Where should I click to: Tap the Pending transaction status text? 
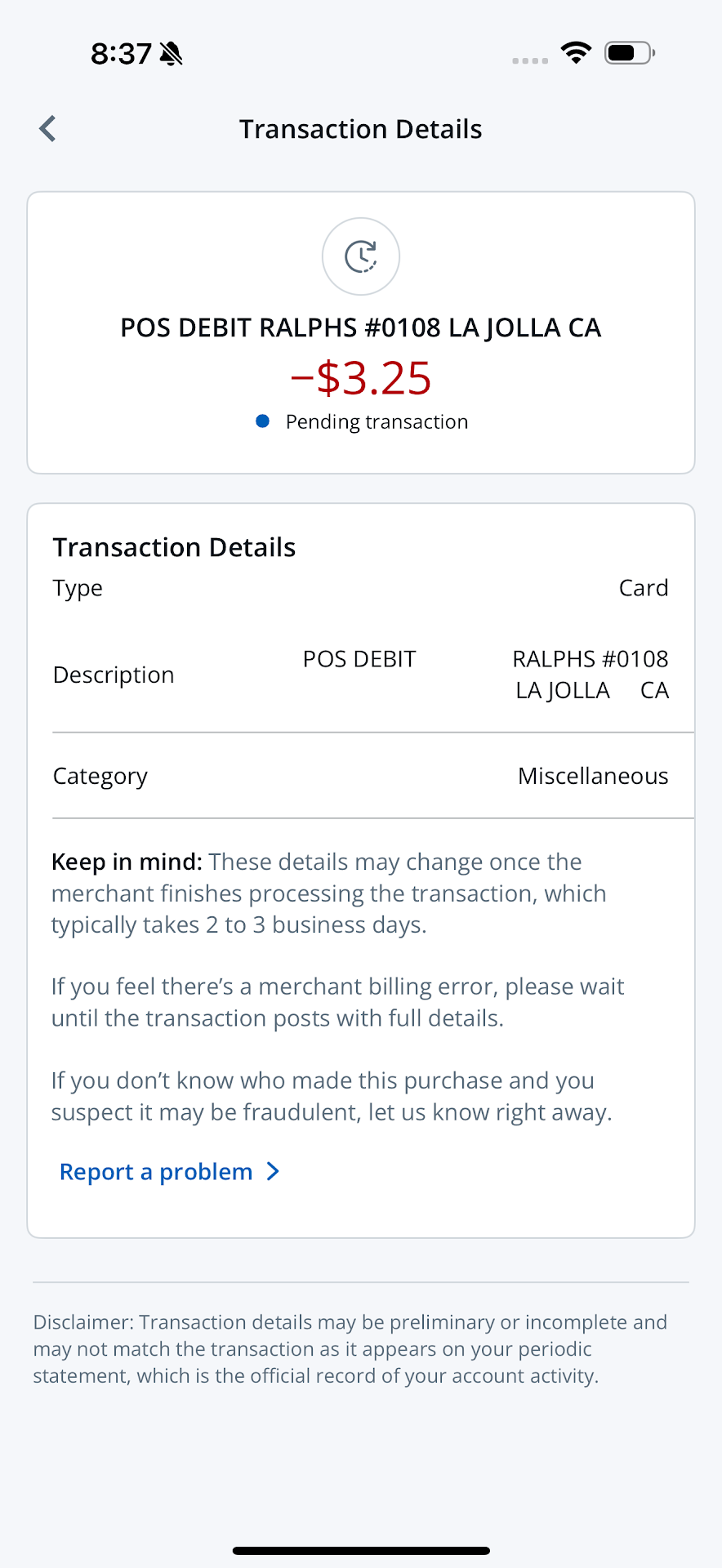click(377, 421)
